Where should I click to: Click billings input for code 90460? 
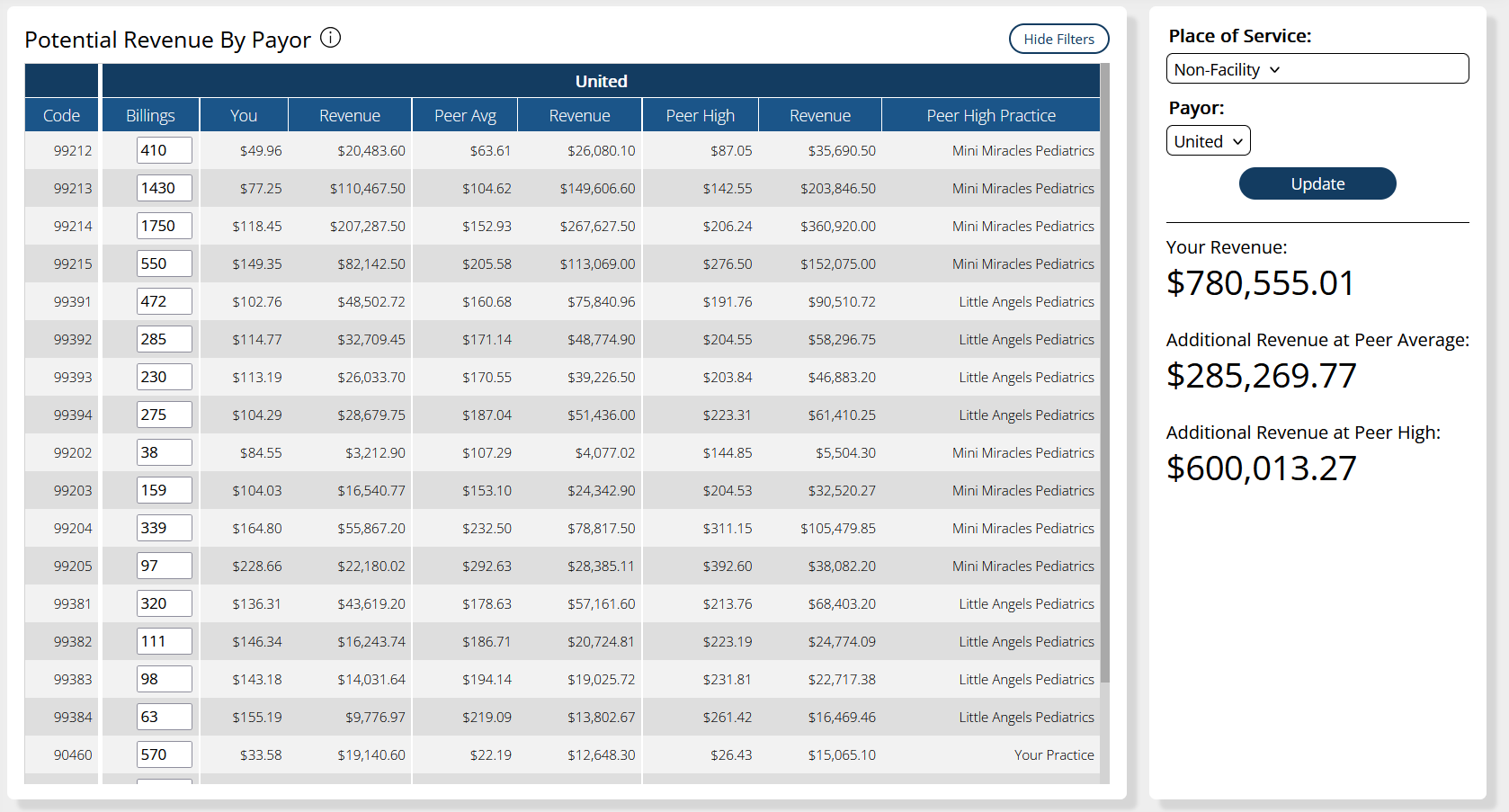164,754
